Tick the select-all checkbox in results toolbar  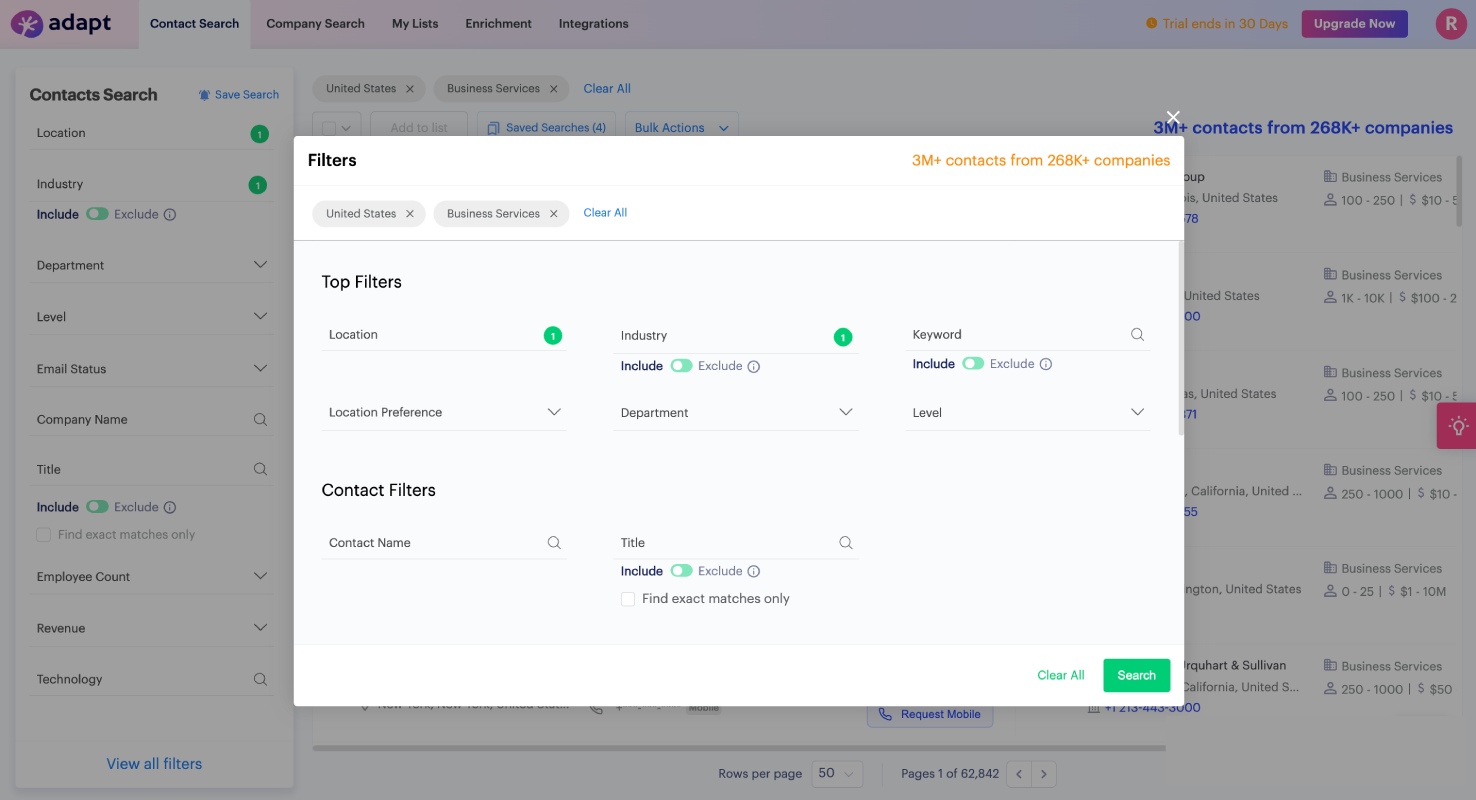[x=329, y=128]
